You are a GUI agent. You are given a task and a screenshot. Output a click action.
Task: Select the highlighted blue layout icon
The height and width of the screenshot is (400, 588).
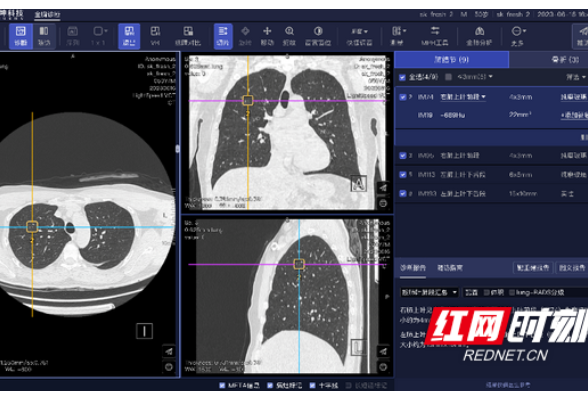pyautogui.click(x=129, y=36)
